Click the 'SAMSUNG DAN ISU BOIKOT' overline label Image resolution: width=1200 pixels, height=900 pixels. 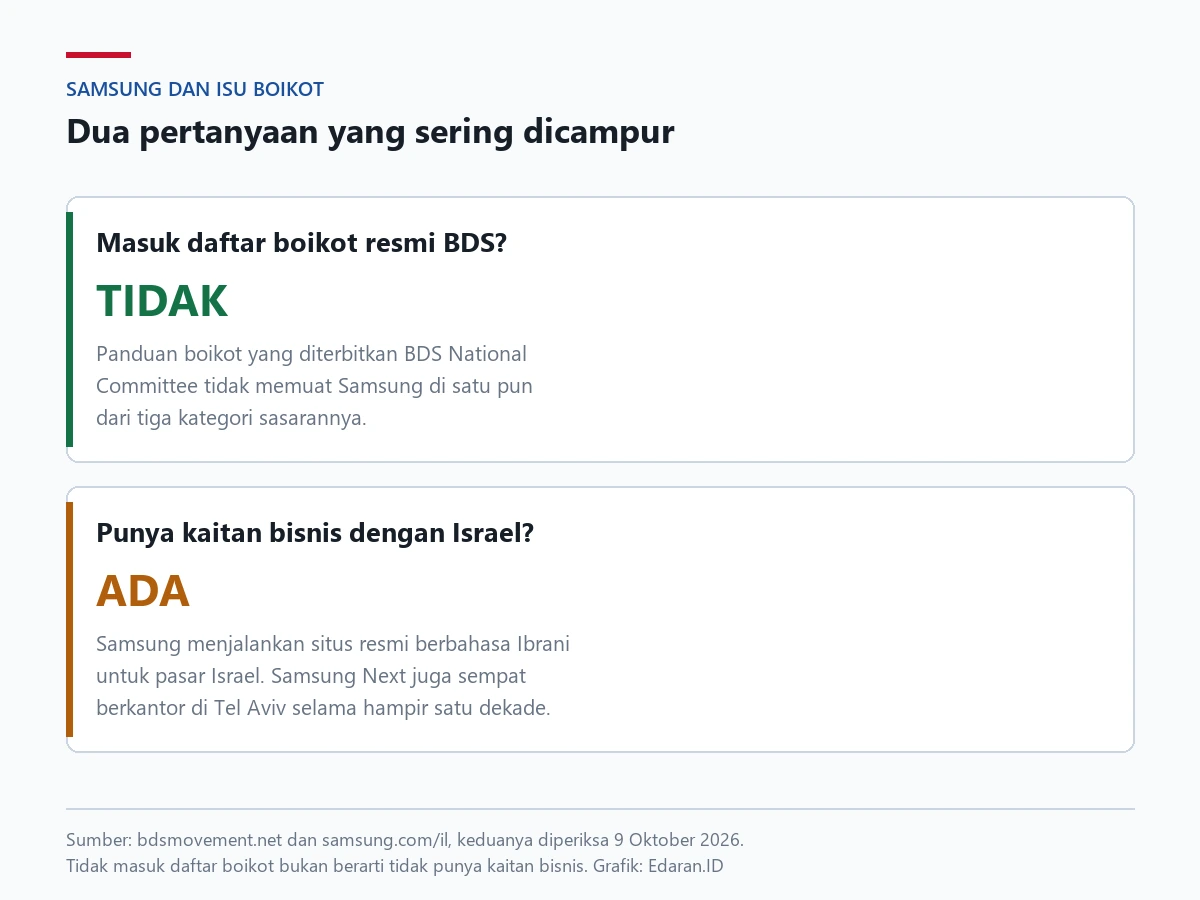point(195,89)
